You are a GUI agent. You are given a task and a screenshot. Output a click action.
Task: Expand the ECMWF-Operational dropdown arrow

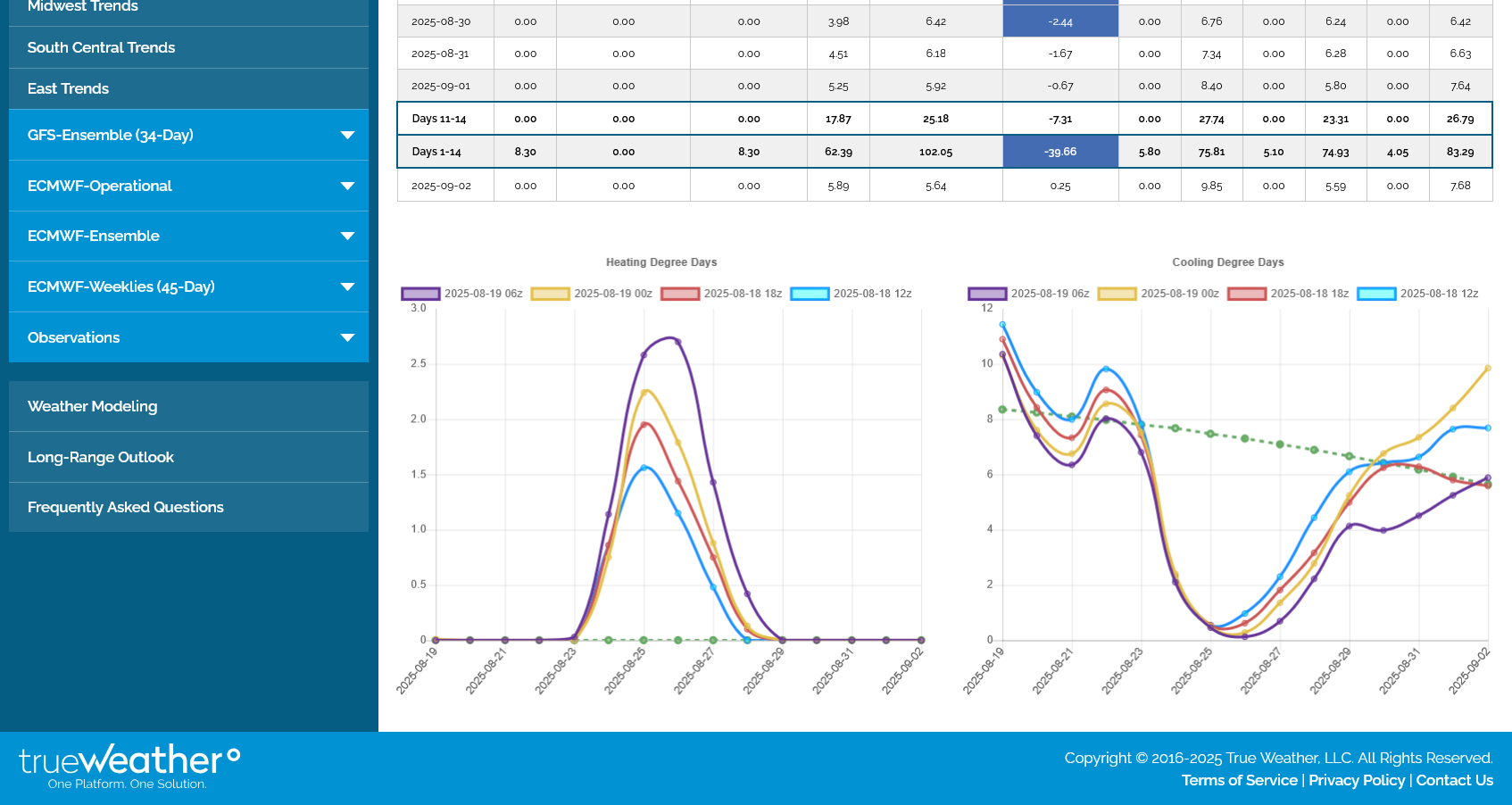click(347, 187)
